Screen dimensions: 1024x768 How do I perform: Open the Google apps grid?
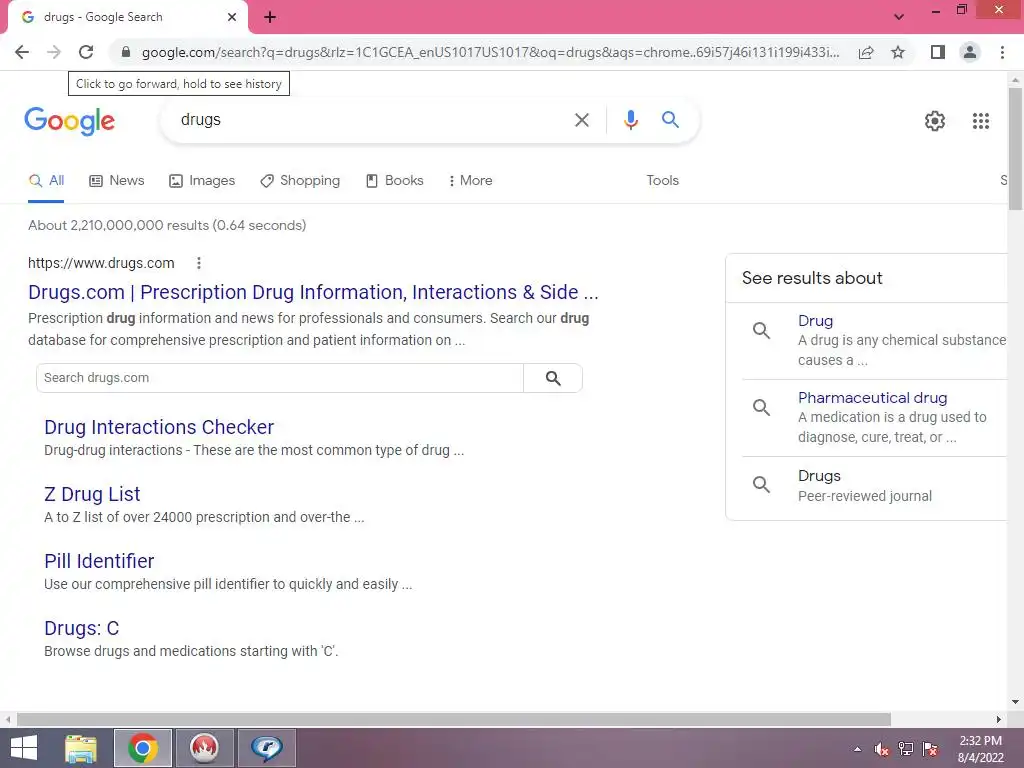click(x=980, y=121)
